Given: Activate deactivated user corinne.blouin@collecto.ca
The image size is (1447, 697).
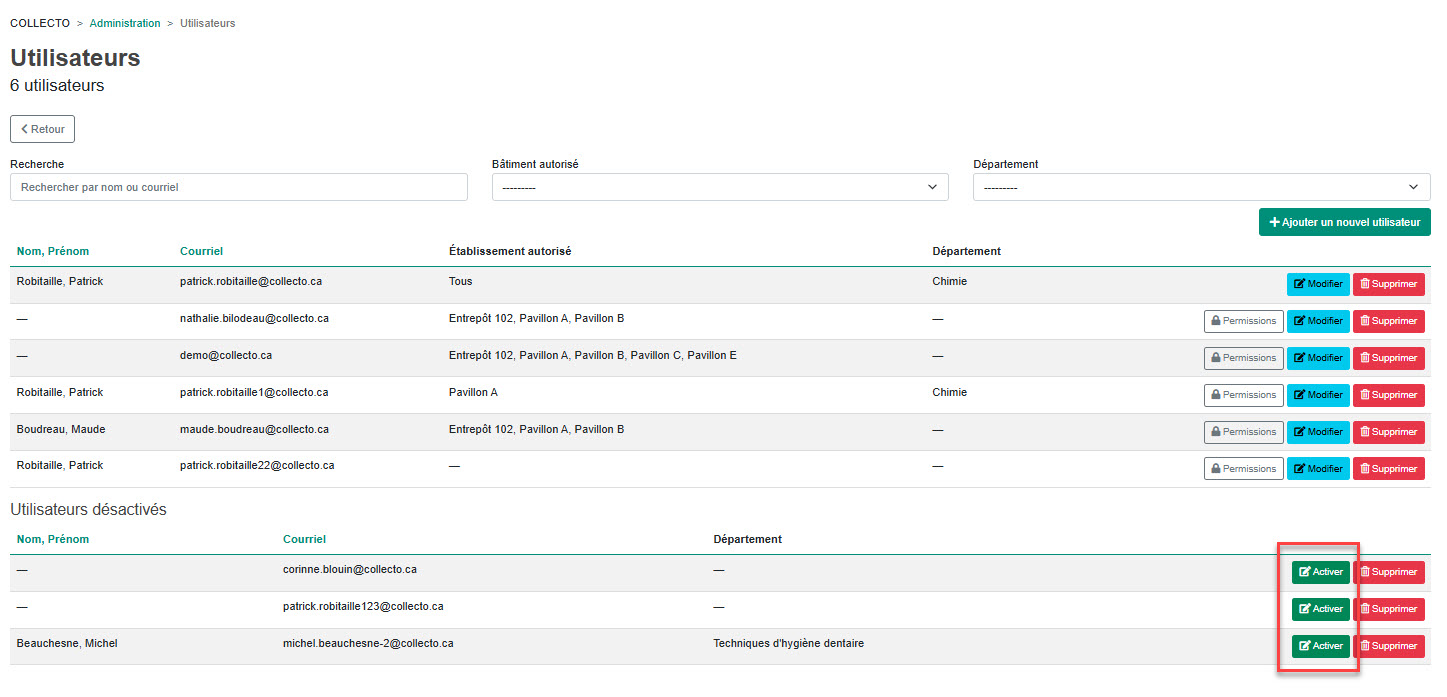Looking at the screenshot, I should pos(1320,572).
